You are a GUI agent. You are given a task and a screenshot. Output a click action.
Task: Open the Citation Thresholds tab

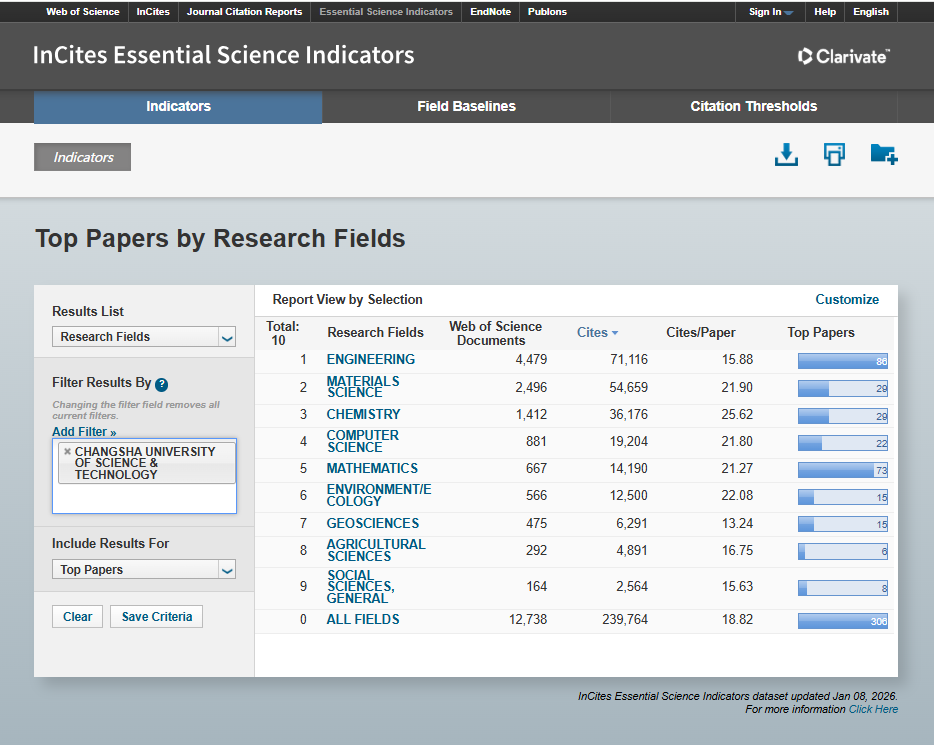(753, 107)
